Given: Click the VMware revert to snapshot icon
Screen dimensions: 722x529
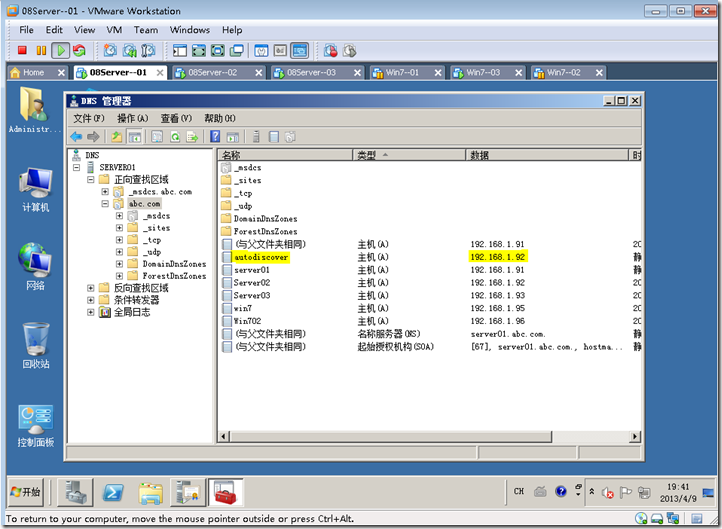Looking at the screenshot, I should point(129,50).
